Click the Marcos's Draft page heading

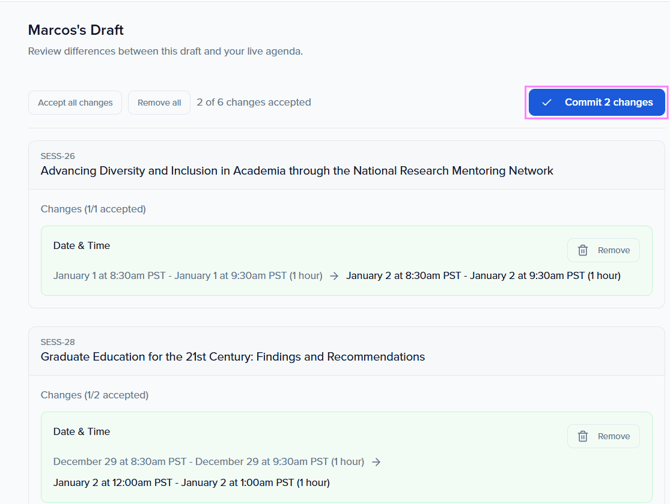[x=76, y=30]
